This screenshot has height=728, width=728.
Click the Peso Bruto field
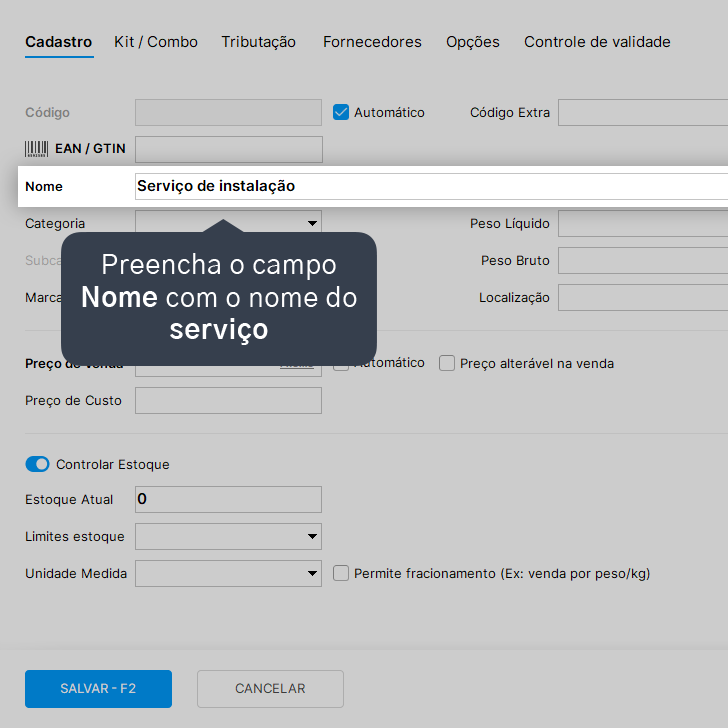643,260
